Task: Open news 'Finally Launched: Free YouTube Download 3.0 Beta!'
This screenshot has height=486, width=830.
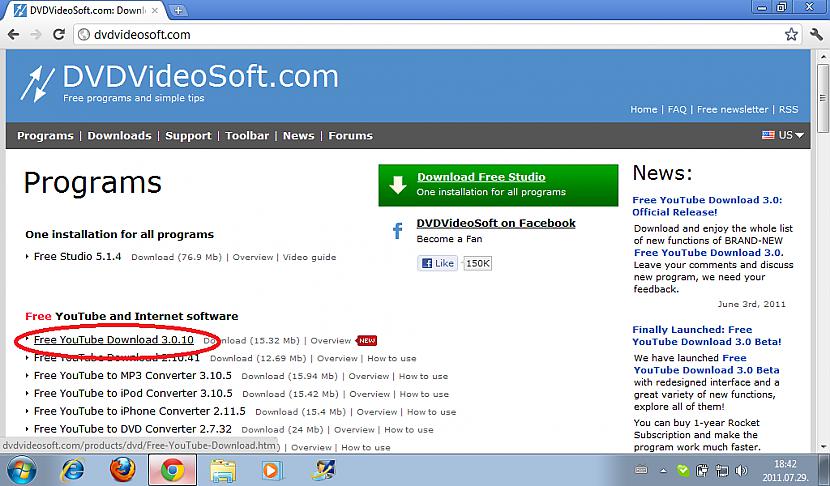Action: 706,336
